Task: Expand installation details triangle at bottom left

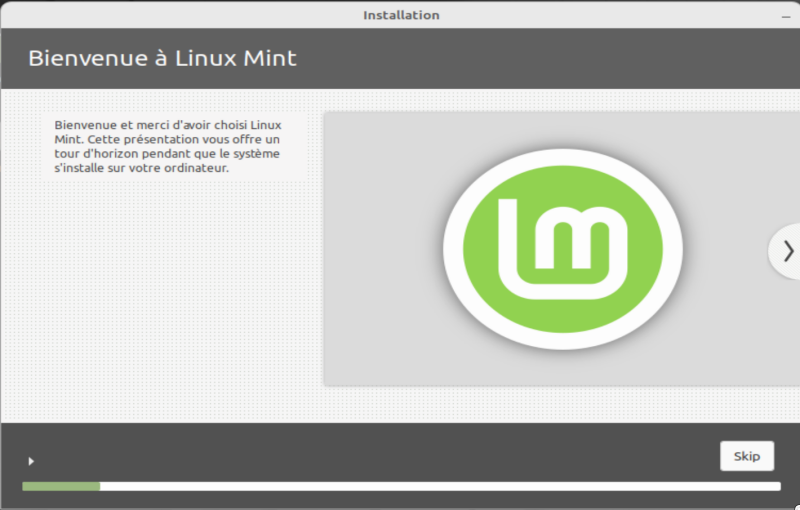Action: (x=31, y=462)
